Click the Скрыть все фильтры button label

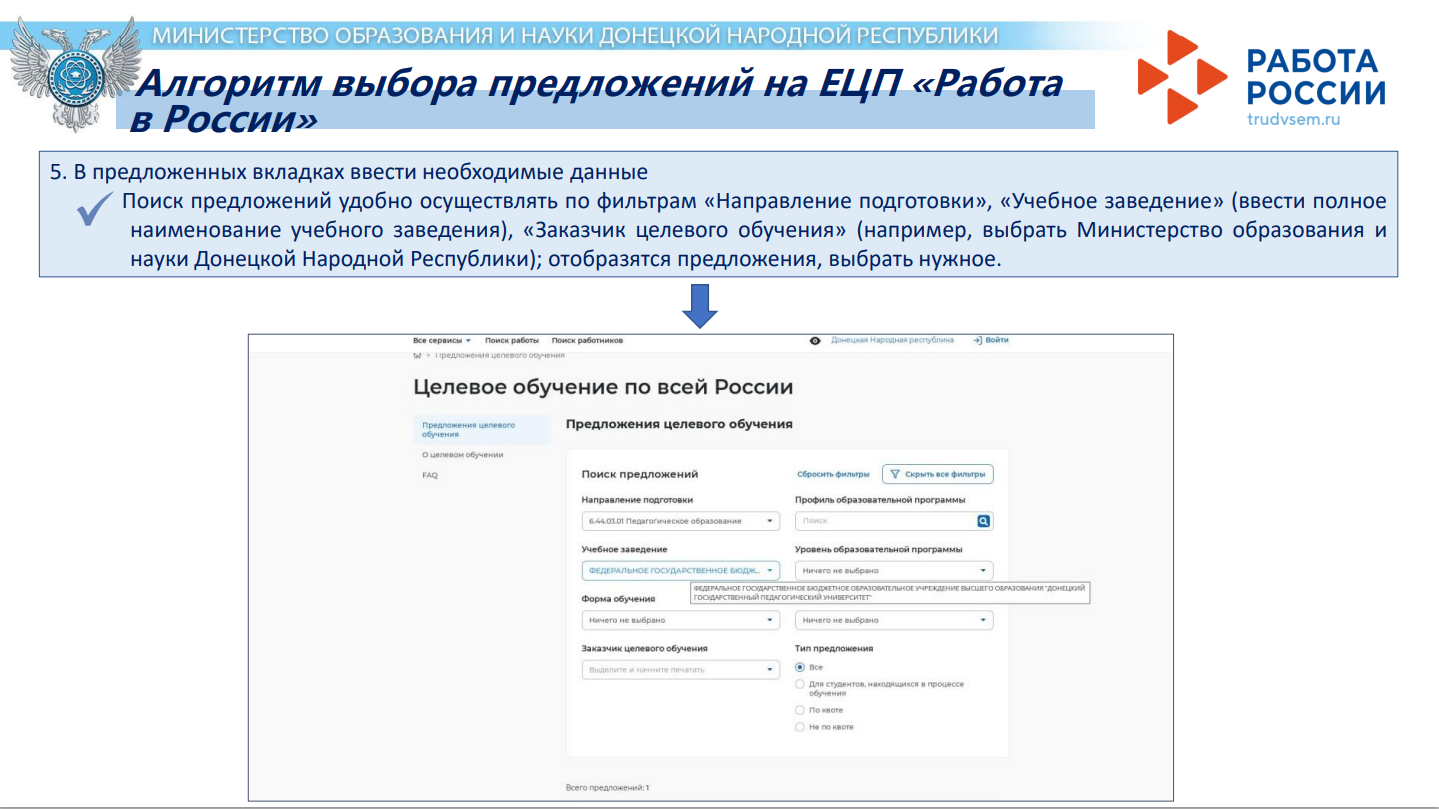(946, 474)
